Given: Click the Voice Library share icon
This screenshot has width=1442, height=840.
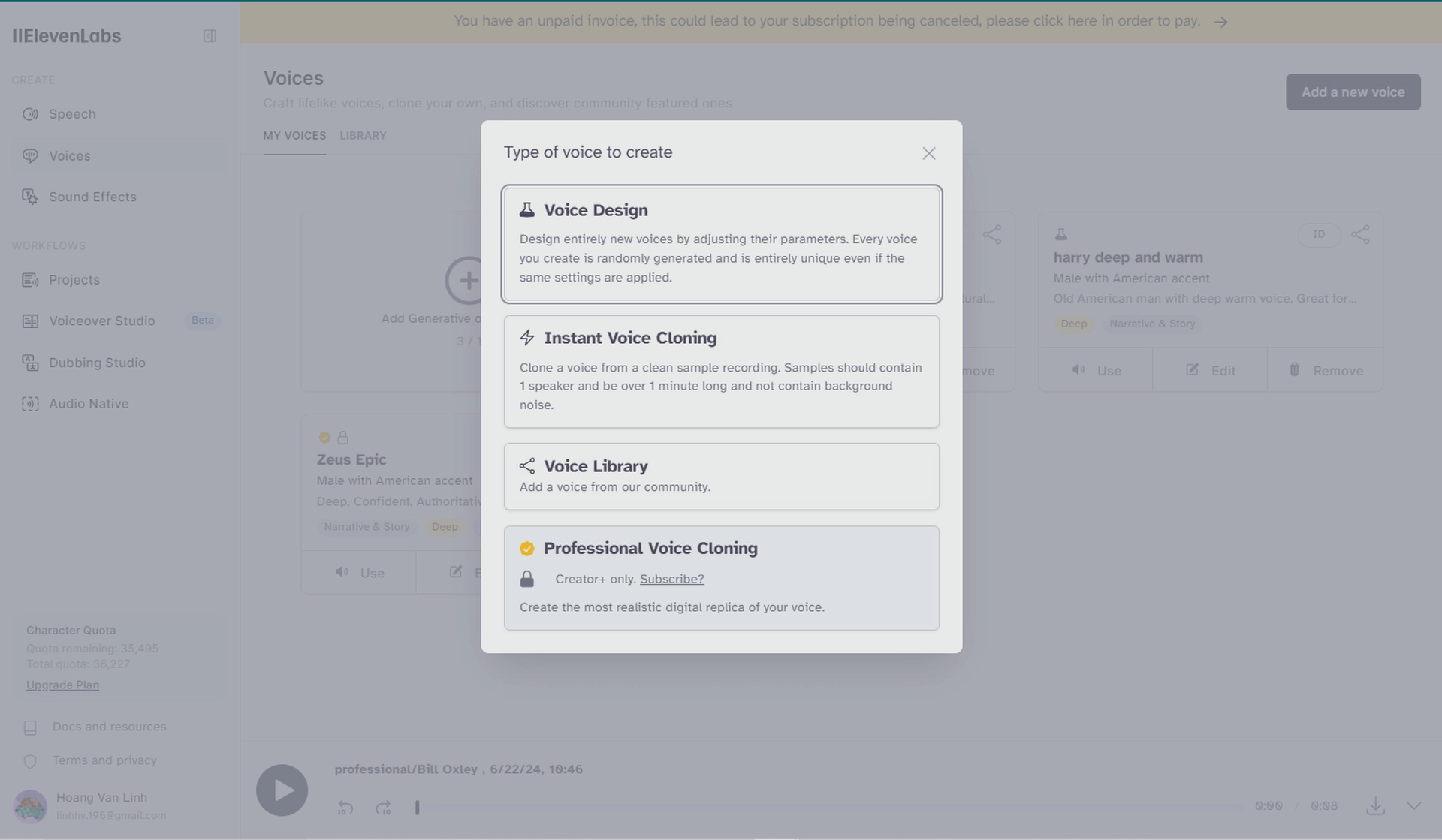Looking at the screenshot, I should (527, 466).
